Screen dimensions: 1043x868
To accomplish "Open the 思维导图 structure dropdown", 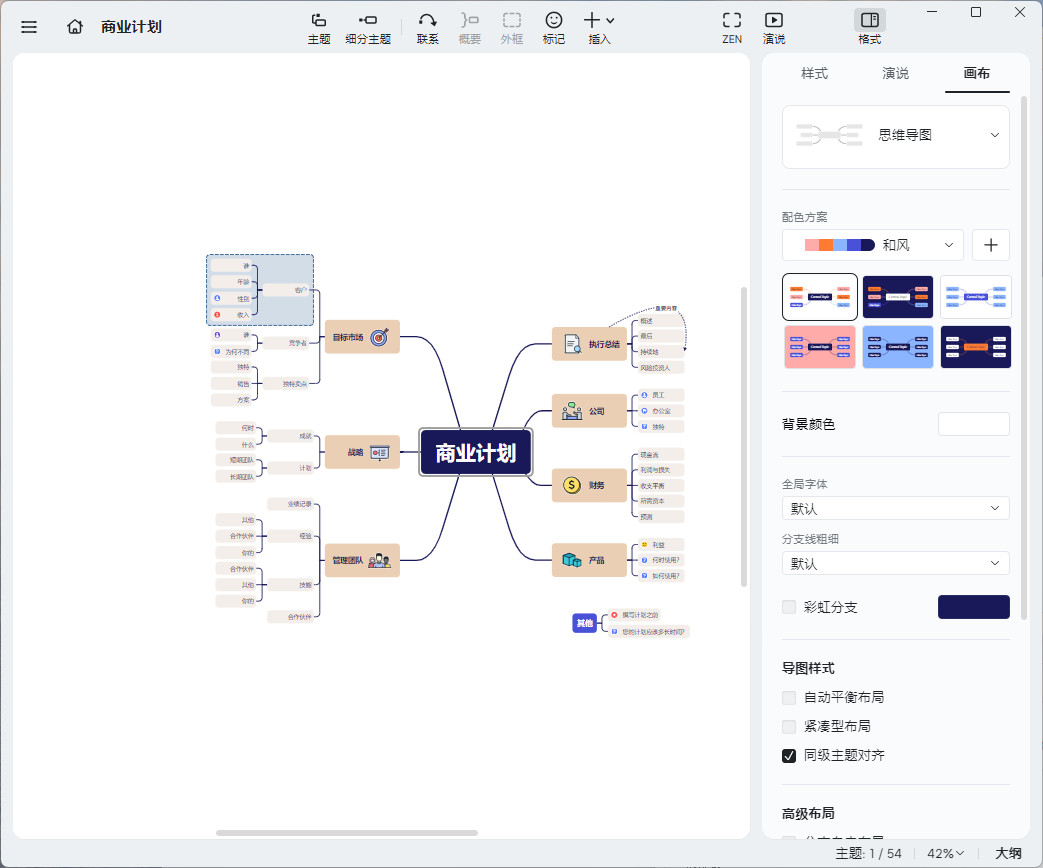I will pos(895,136).
